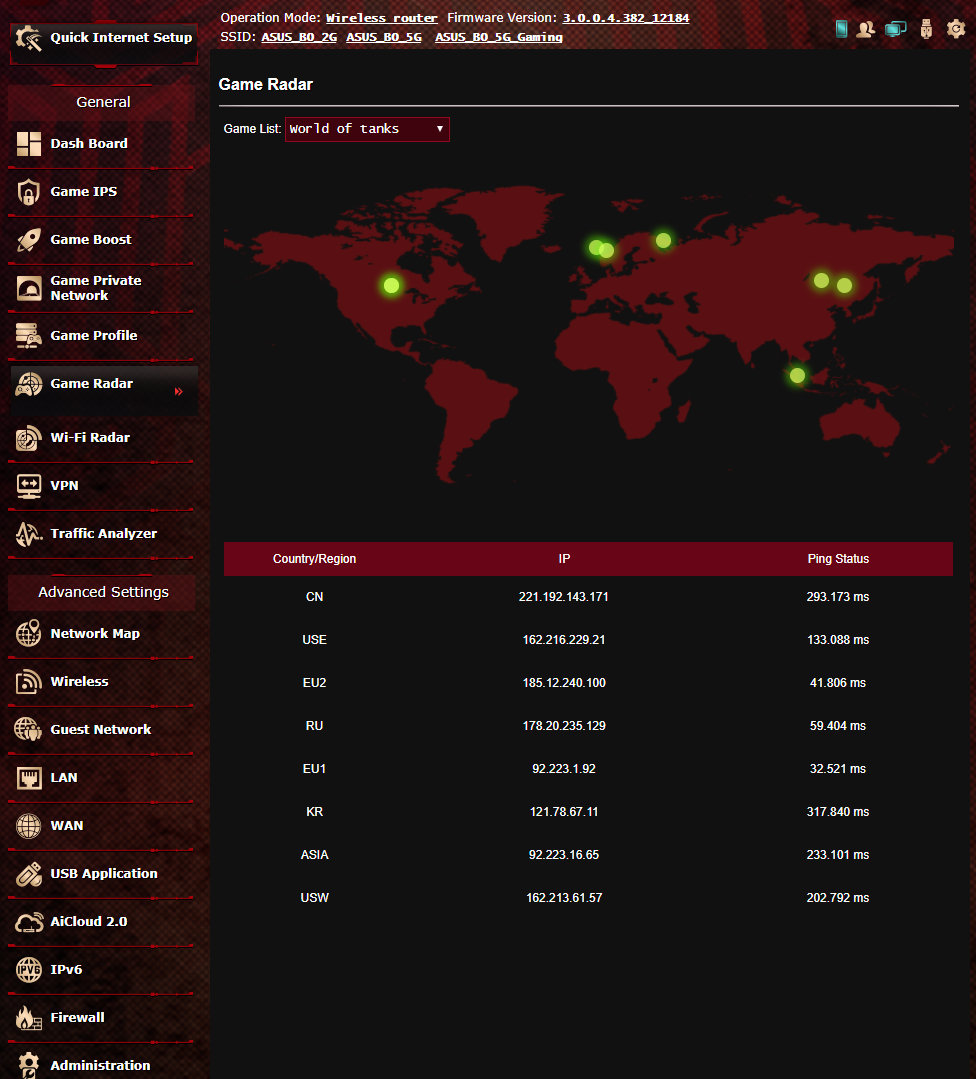Viewport: 976px width, 1079px height.
Task: Select Wireless in Advanced Settings
Action: 79,682
